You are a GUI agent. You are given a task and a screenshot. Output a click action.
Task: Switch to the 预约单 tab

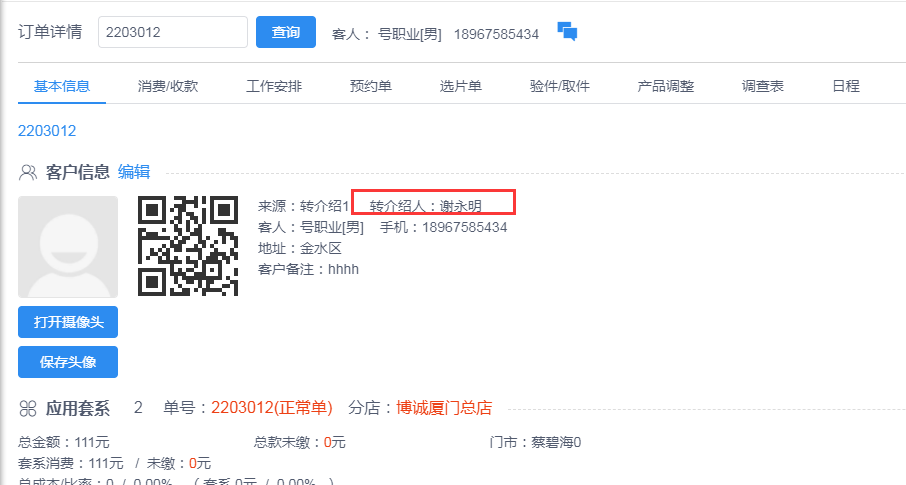[371, 86]
